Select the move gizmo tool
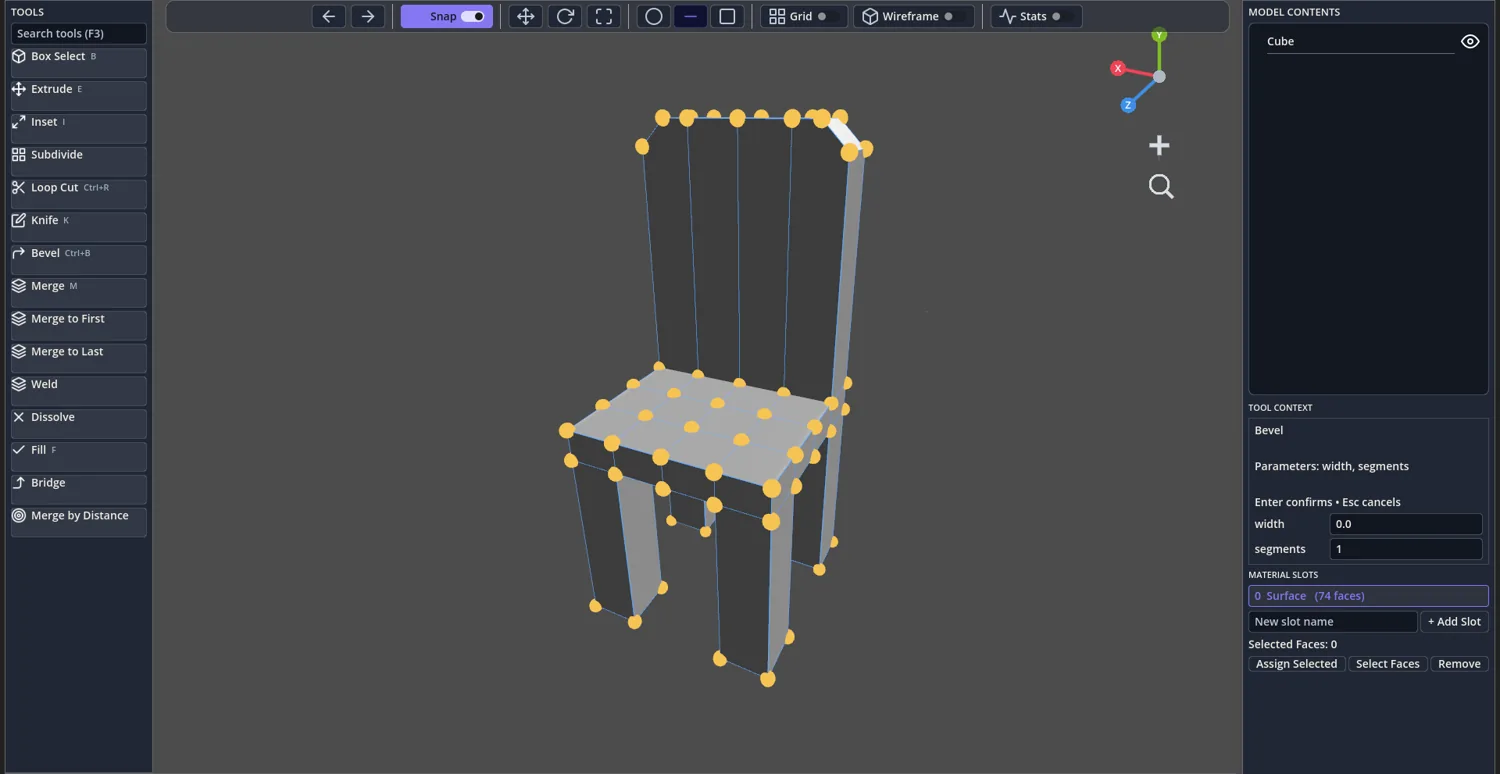 (x=525, y=16)
